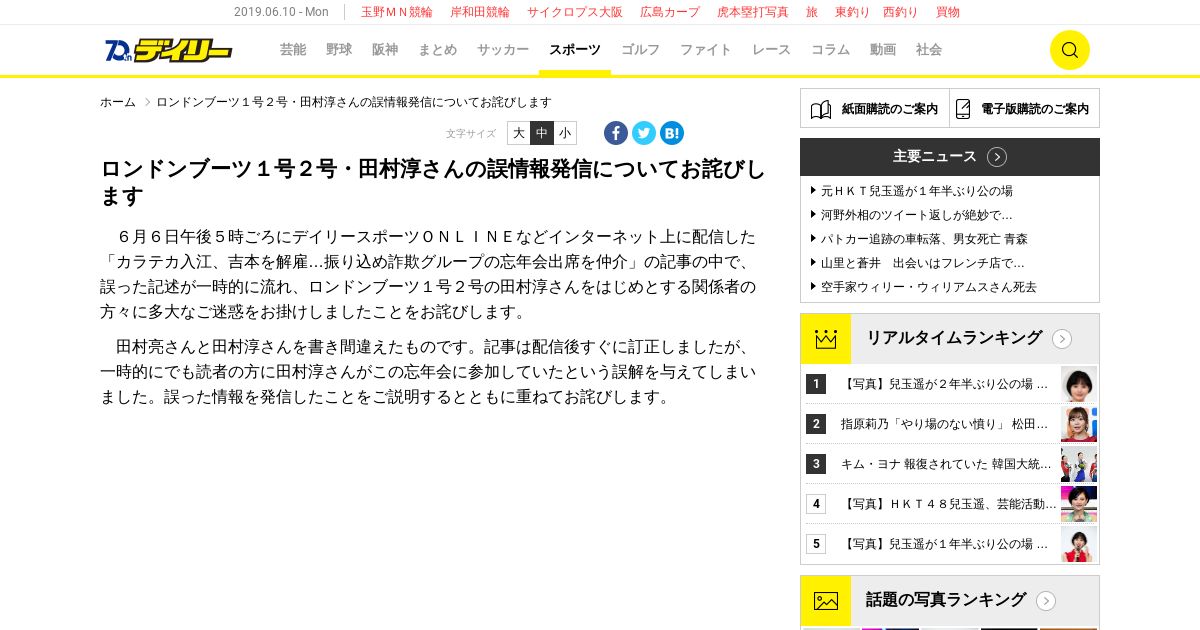Click the newspaper icon beside 紙面購読のご案内
Screen dimensions: 1200x630
[x=821, y=109]
